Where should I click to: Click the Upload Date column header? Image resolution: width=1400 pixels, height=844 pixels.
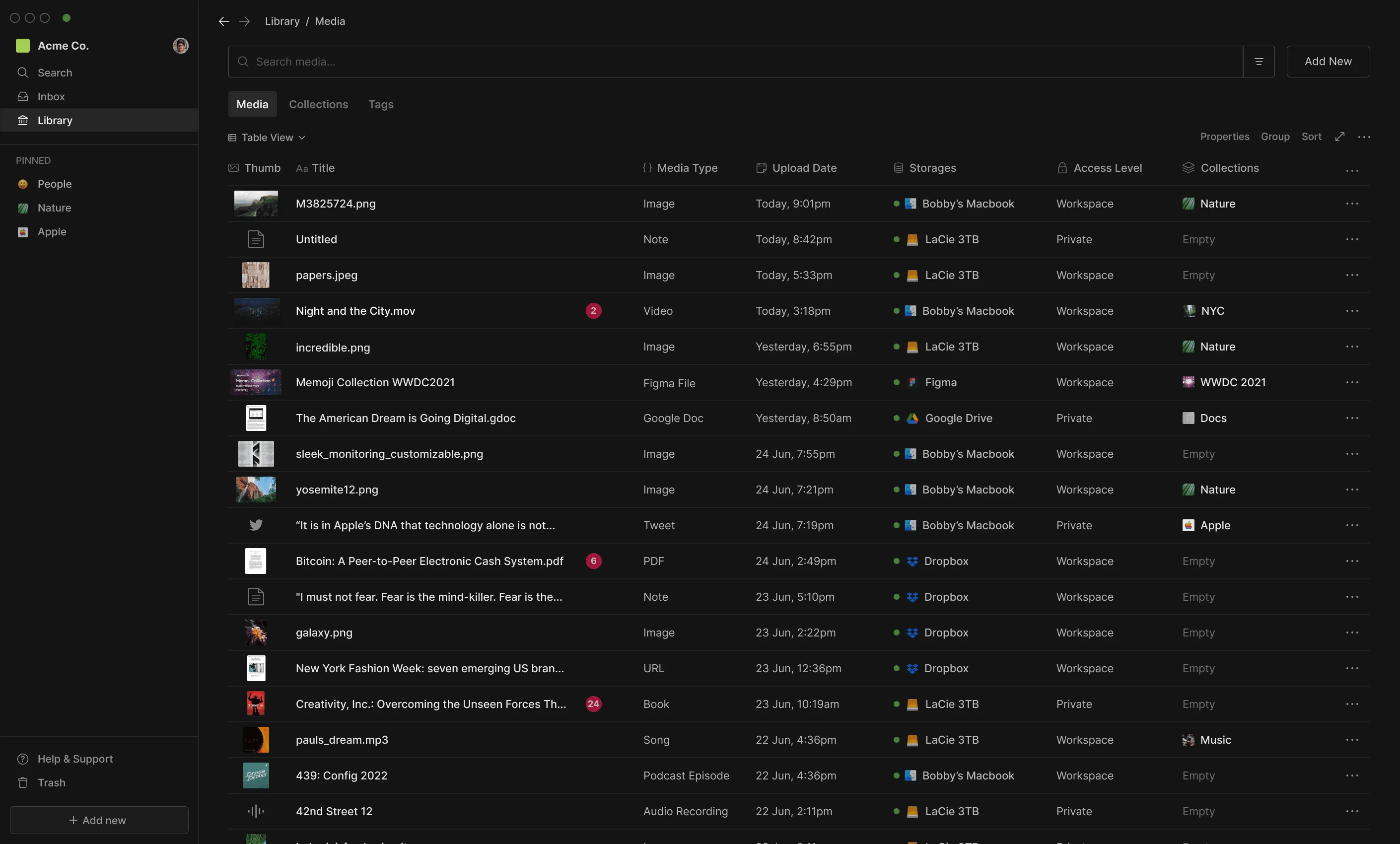point(796,168)
